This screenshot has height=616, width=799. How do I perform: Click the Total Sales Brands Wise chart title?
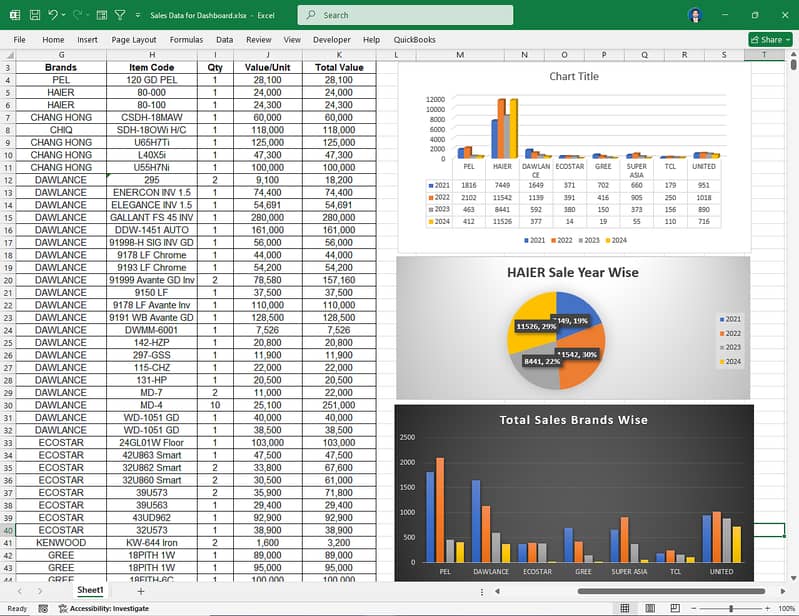(573, 420)
